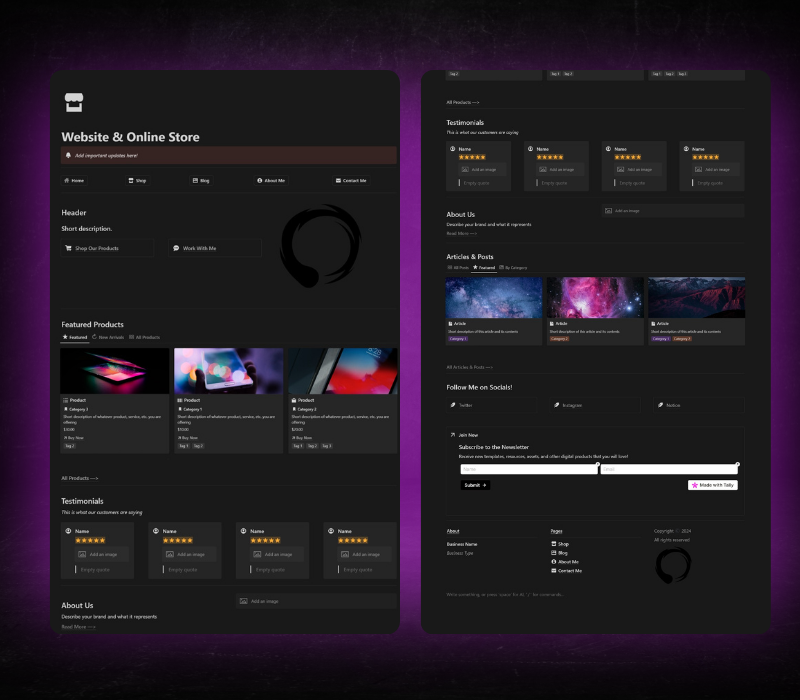The width and height of the screenshot is (800, 700).
Task: Click the Submit button in newsletter form
Action: pos(475,485)
